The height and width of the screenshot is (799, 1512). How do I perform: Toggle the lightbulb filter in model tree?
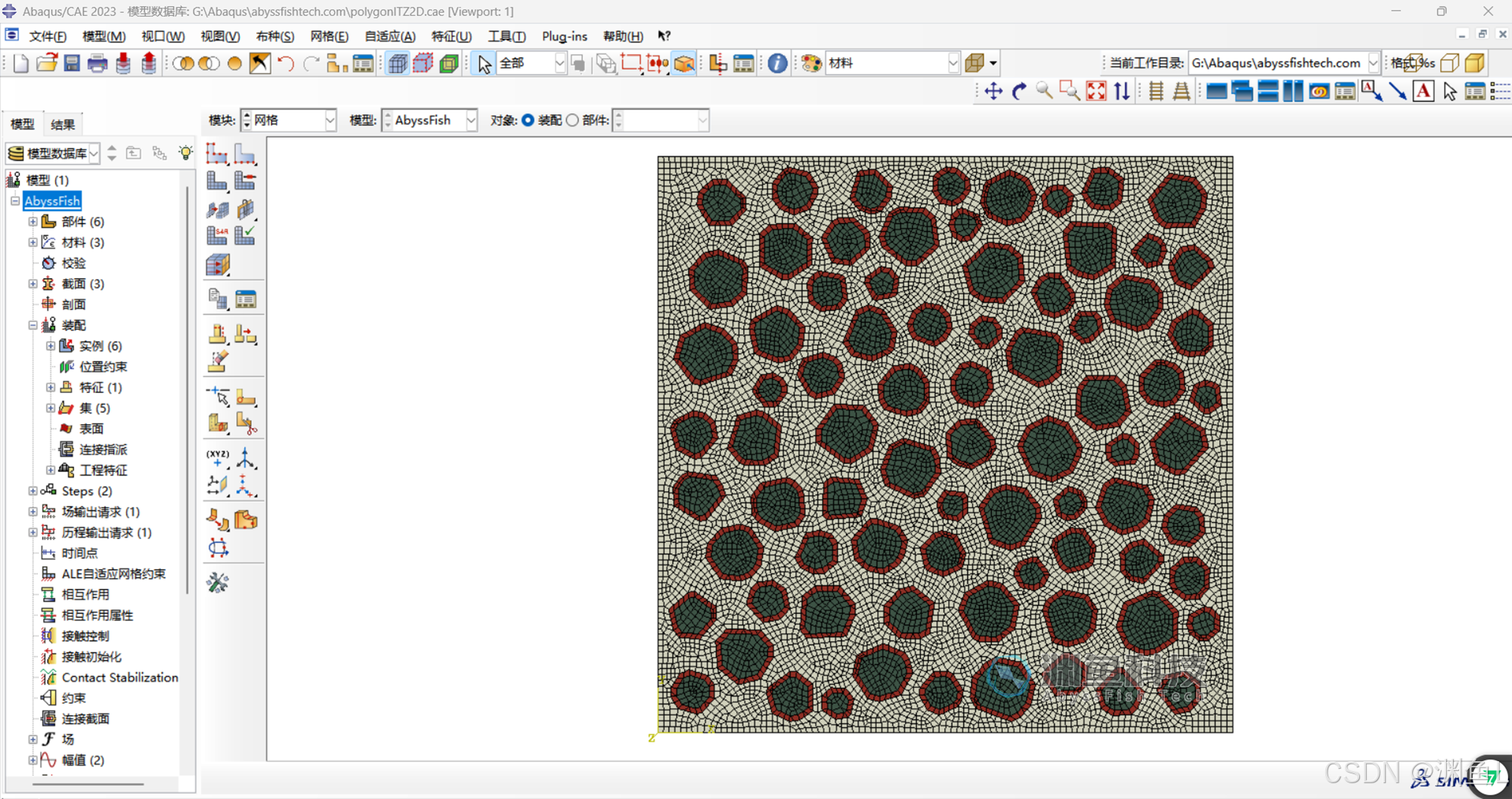[185, 153]
